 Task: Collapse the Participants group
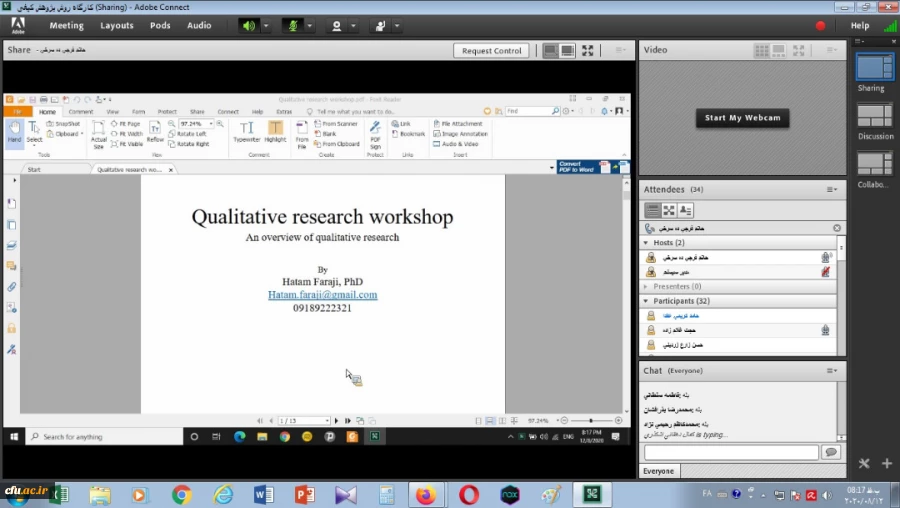coord(647,301)
